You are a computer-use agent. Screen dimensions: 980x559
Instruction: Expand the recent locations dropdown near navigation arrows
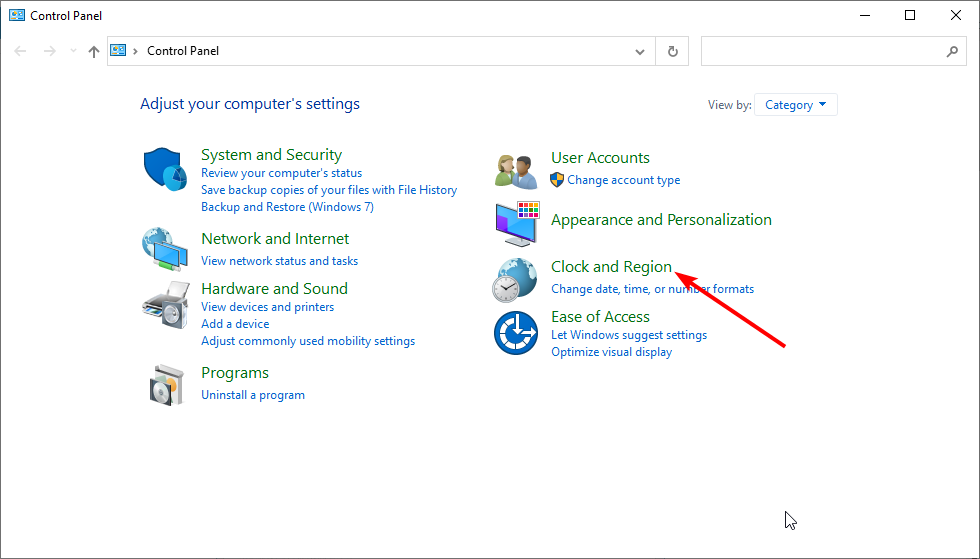click(x=73, y=51)
